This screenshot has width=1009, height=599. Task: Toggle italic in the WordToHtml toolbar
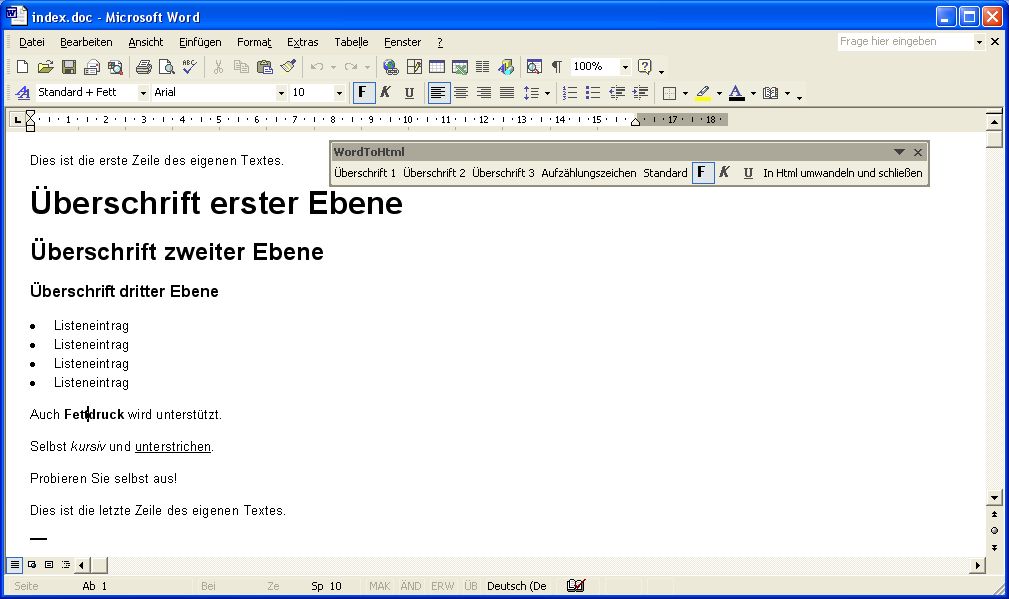point(724,173)
